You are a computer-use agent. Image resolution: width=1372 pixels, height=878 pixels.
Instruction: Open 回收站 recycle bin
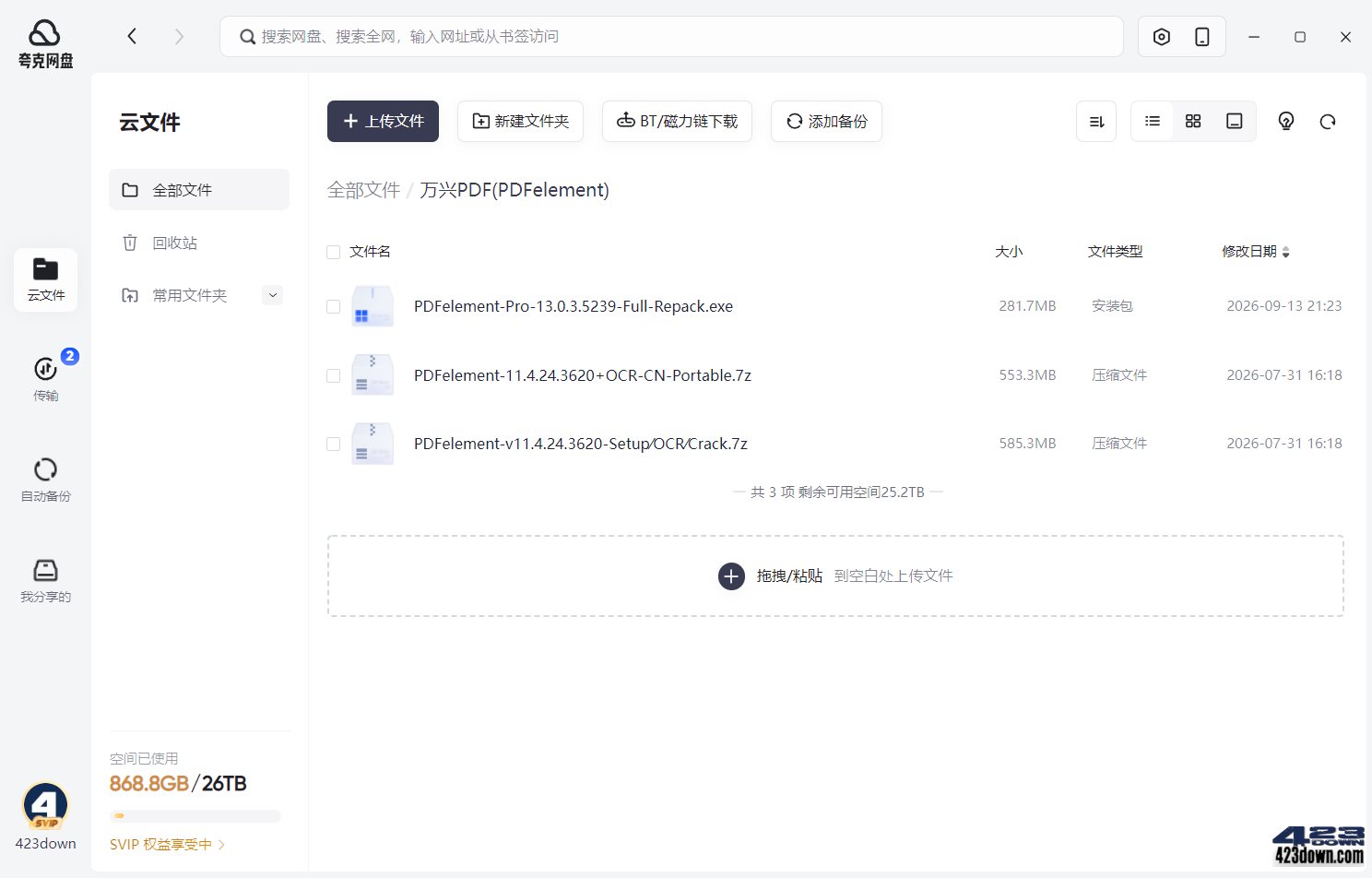(x=199, y=243)
